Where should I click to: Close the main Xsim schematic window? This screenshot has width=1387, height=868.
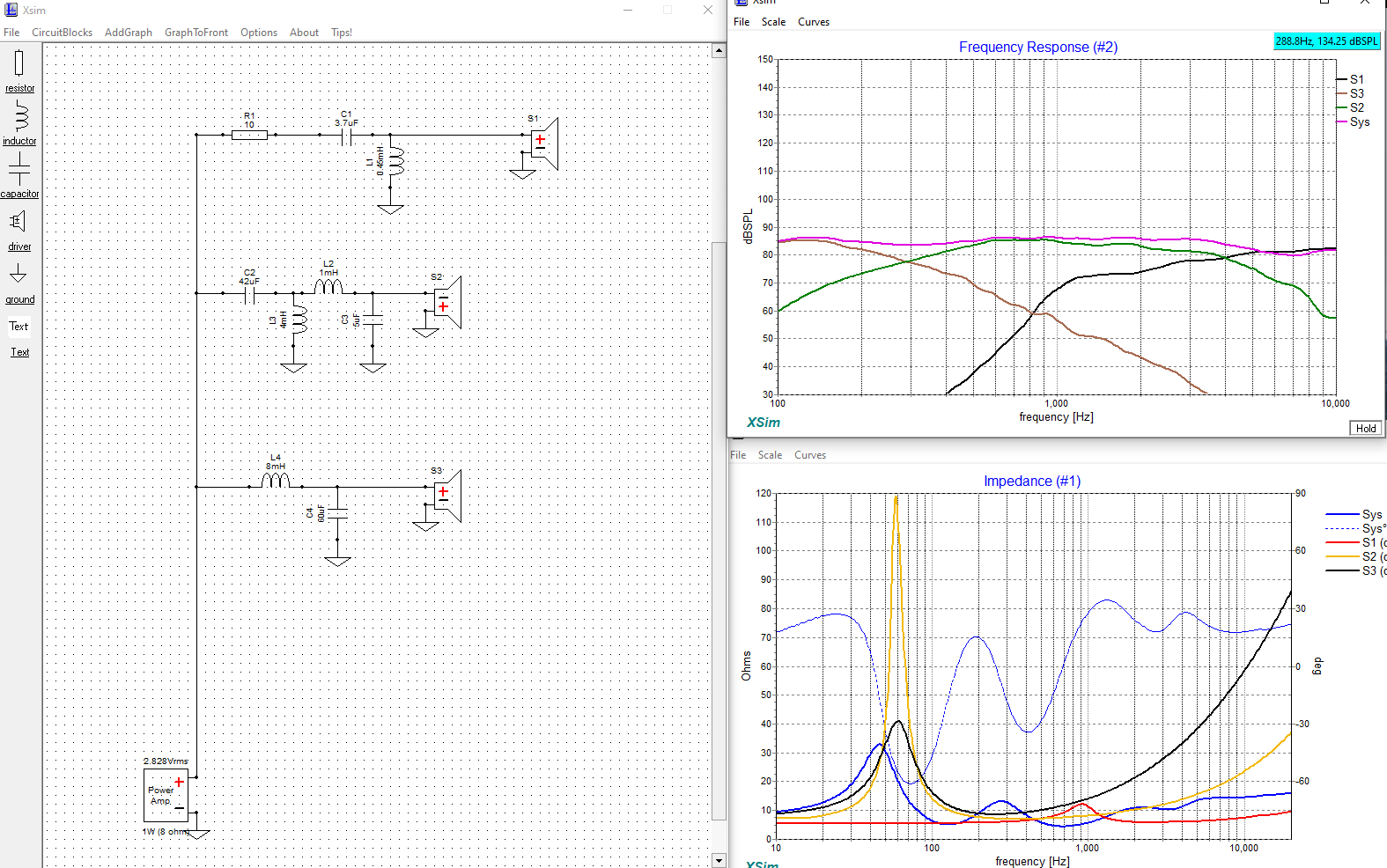coord(707,10)
